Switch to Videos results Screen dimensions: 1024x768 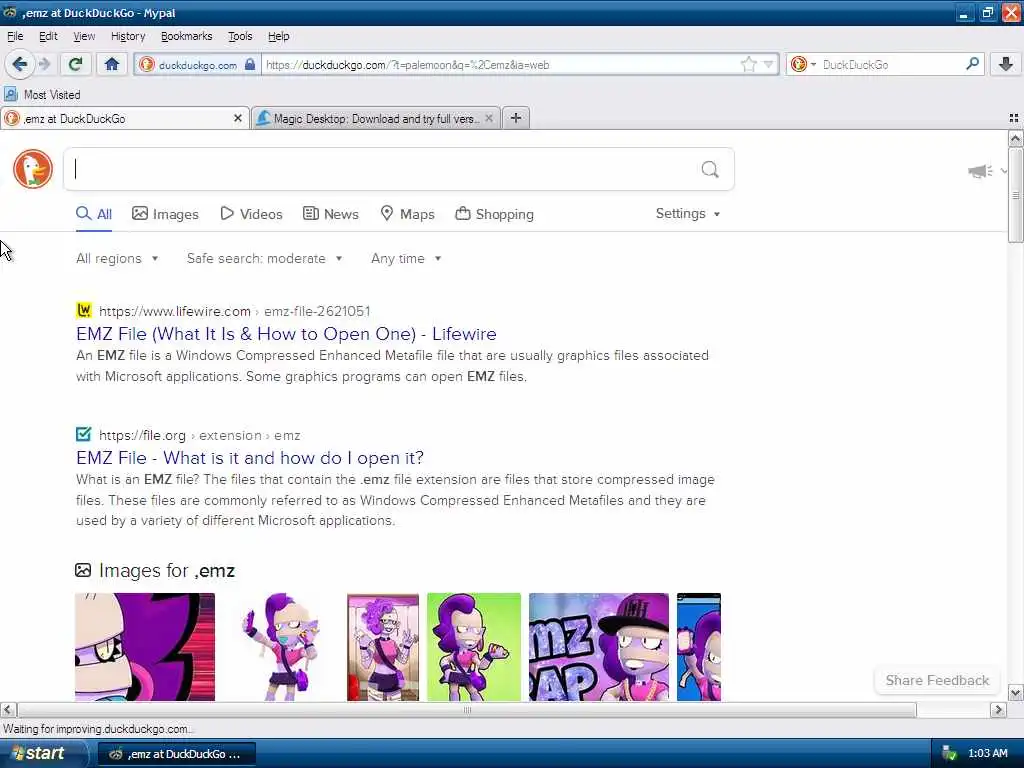click(x=251, y=214)
